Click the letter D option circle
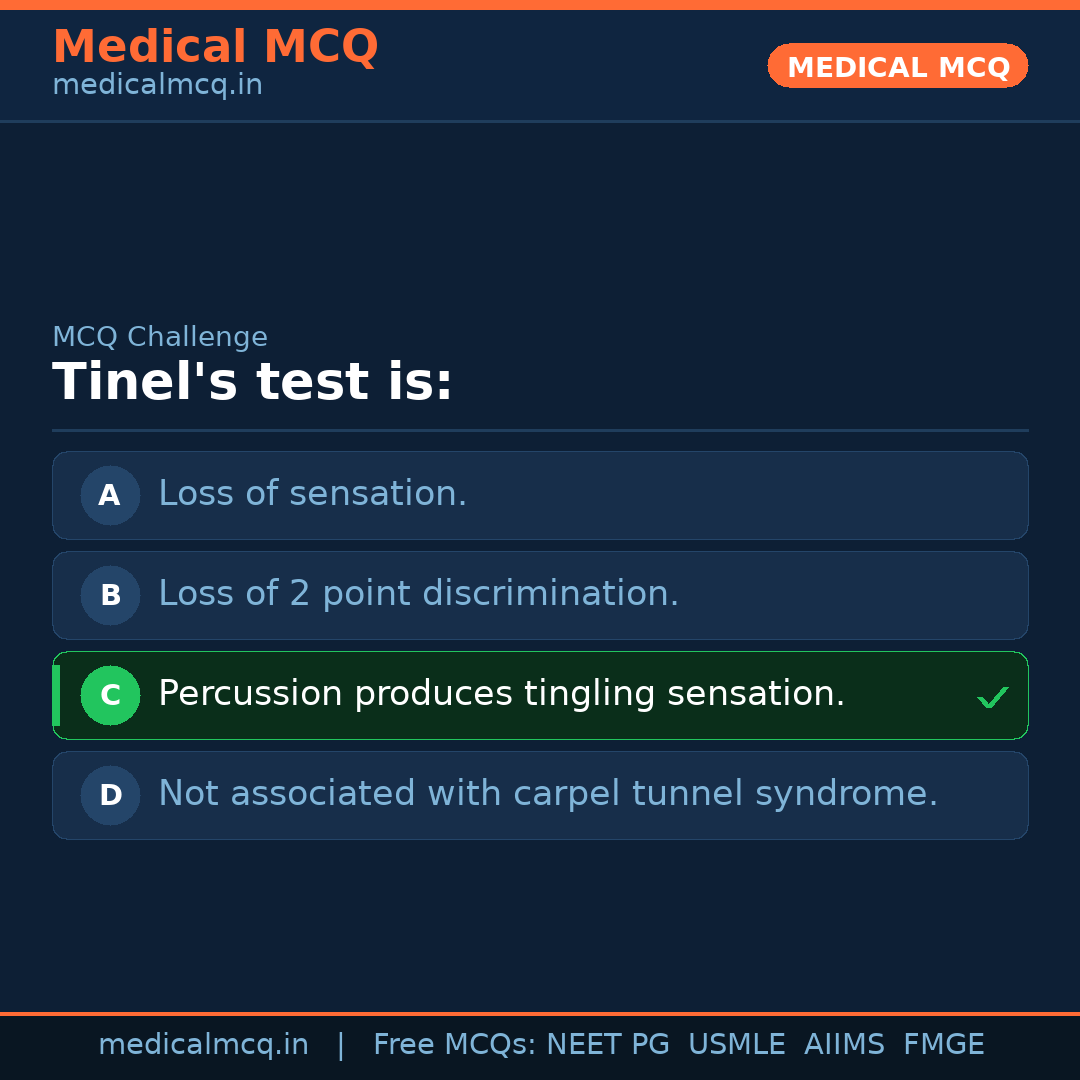Image resolution: width=1080 pixels, height=1080 pixels. coord(110,795)
